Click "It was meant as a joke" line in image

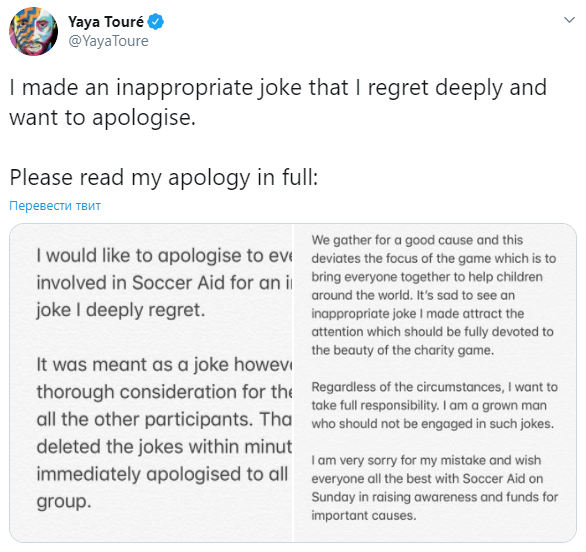click(x=164, y=364)
